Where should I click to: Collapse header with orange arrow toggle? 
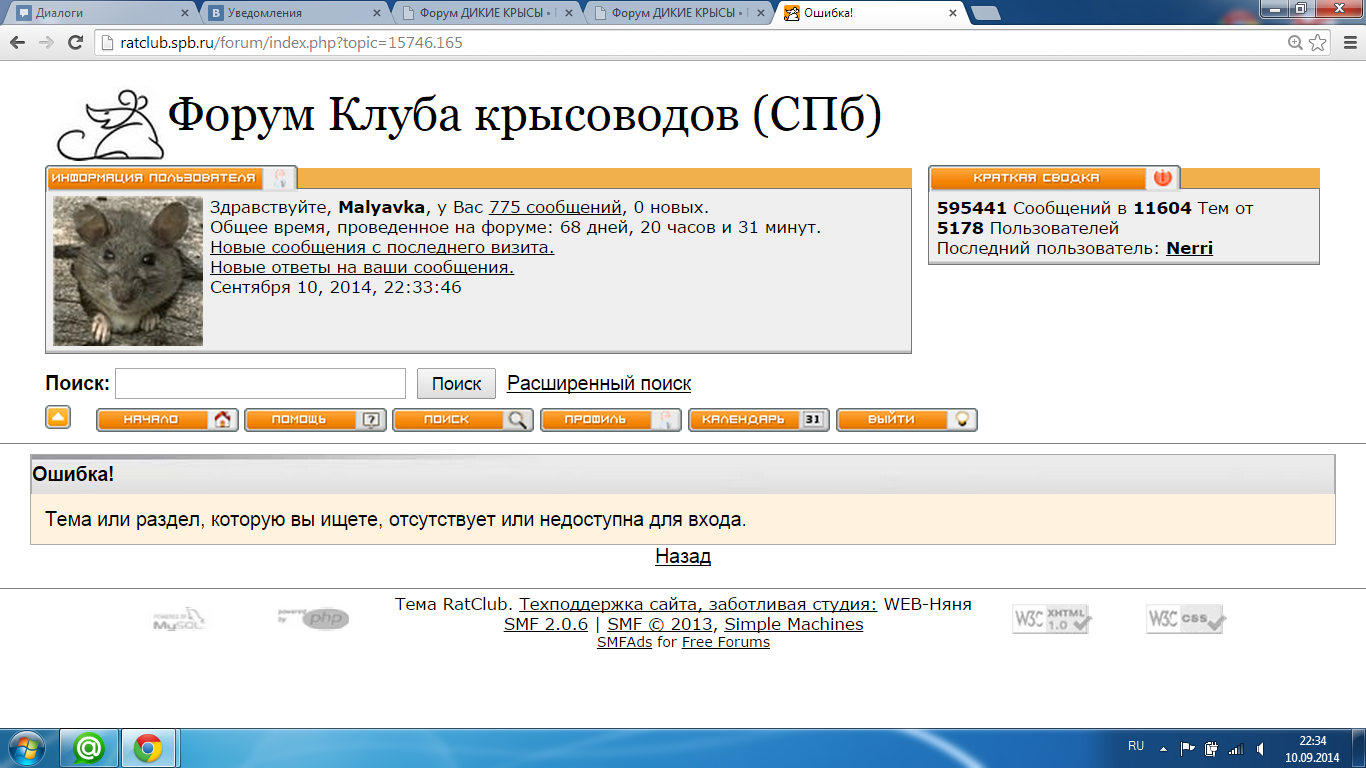[x=58, y=418]
